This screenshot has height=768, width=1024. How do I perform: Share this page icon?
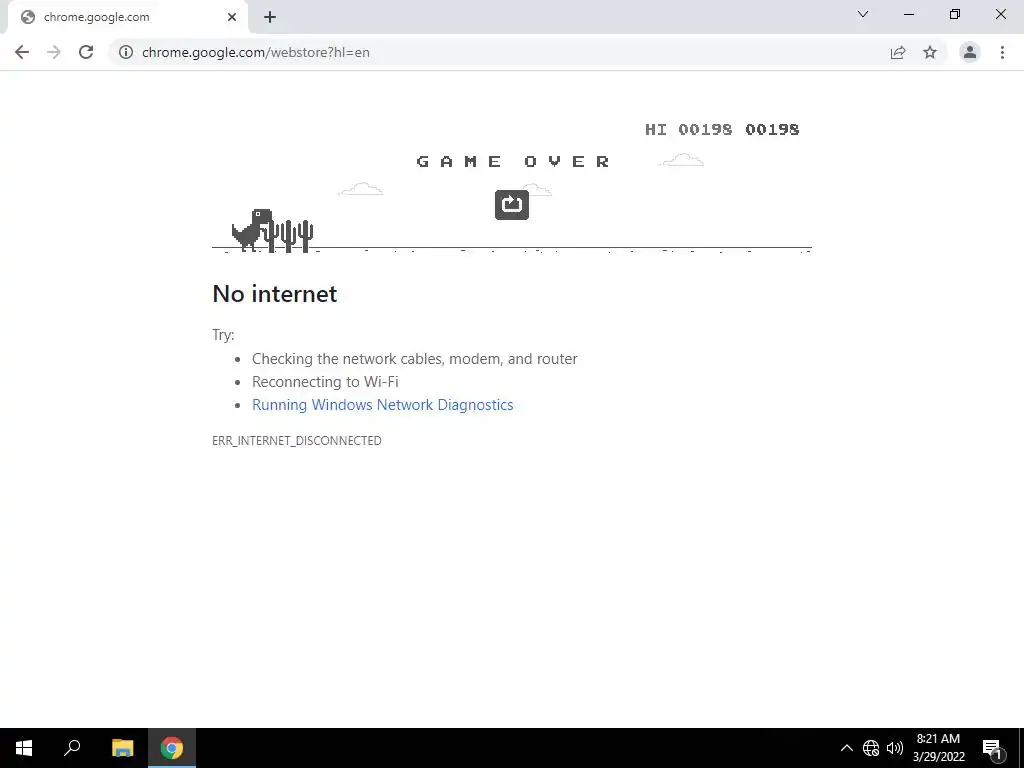[898, 52]
